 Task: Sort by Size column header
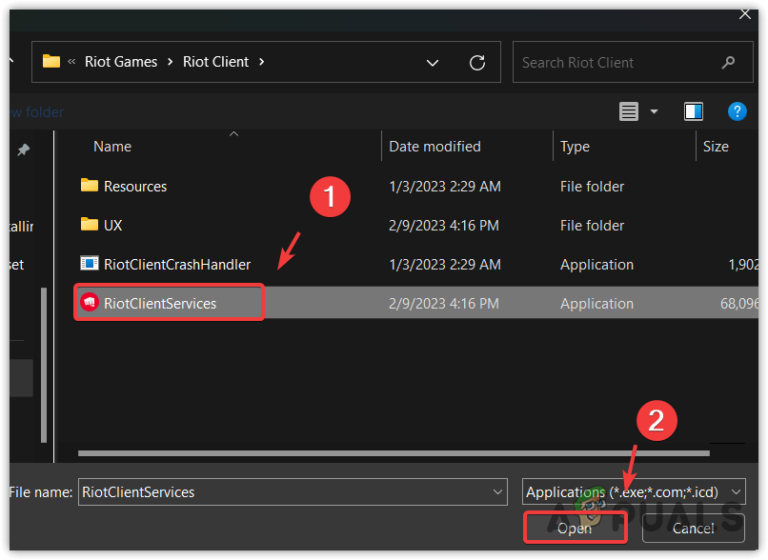(x=716, y=146)
